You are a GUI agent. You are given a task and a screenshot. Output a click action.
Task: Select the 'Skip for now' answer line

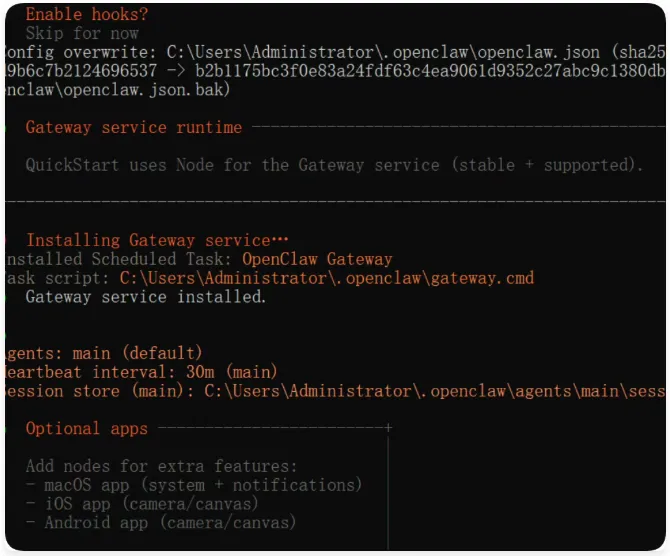coord(82,33)
